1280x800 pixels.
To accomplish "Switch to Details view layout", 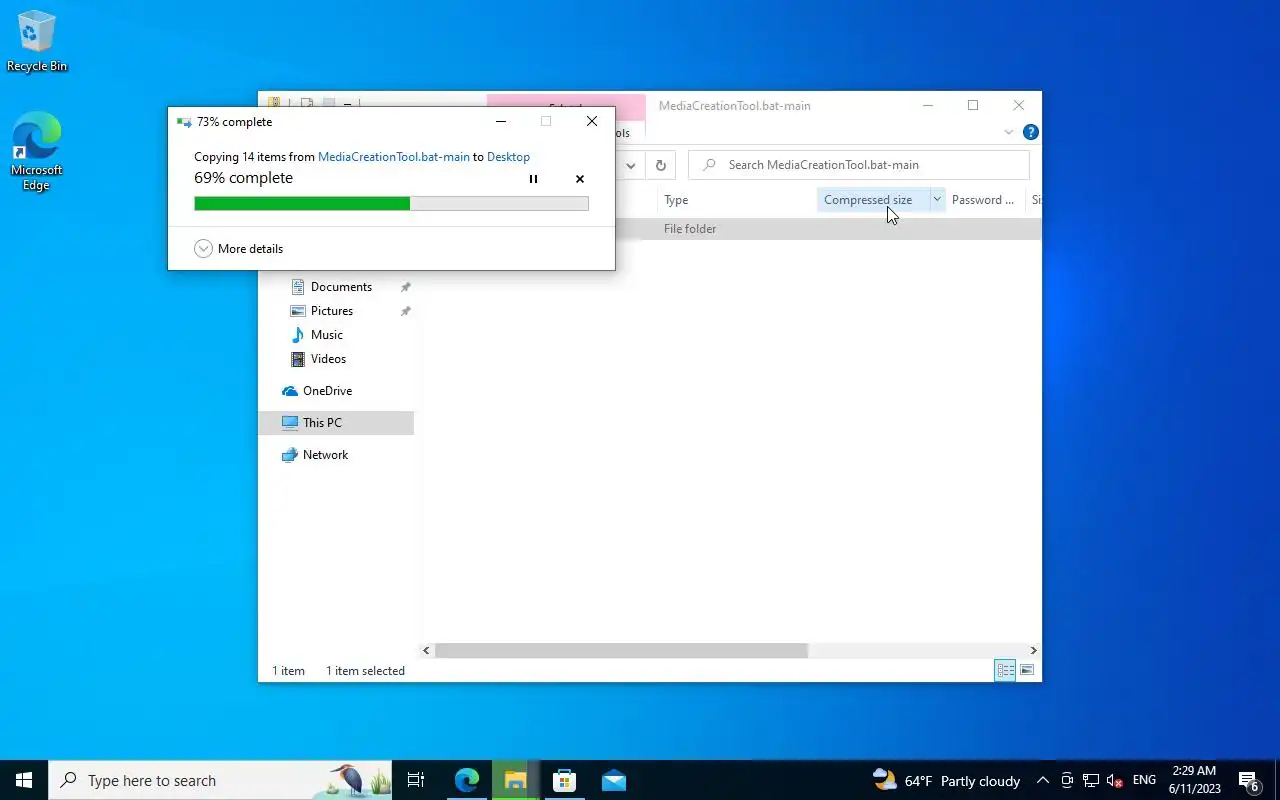I will tap(1005, 671).
